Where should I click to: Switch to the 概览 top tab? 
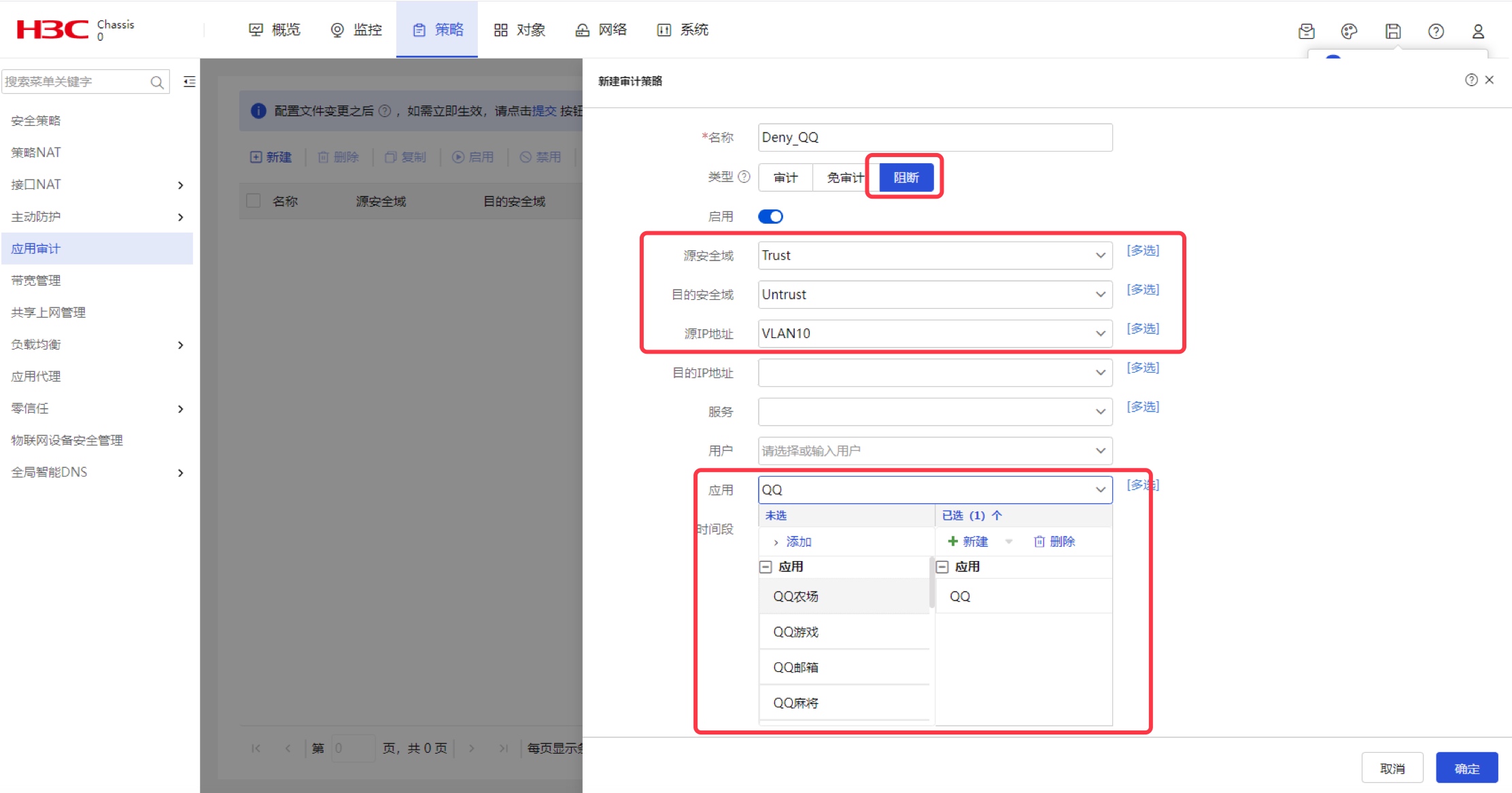275,29
